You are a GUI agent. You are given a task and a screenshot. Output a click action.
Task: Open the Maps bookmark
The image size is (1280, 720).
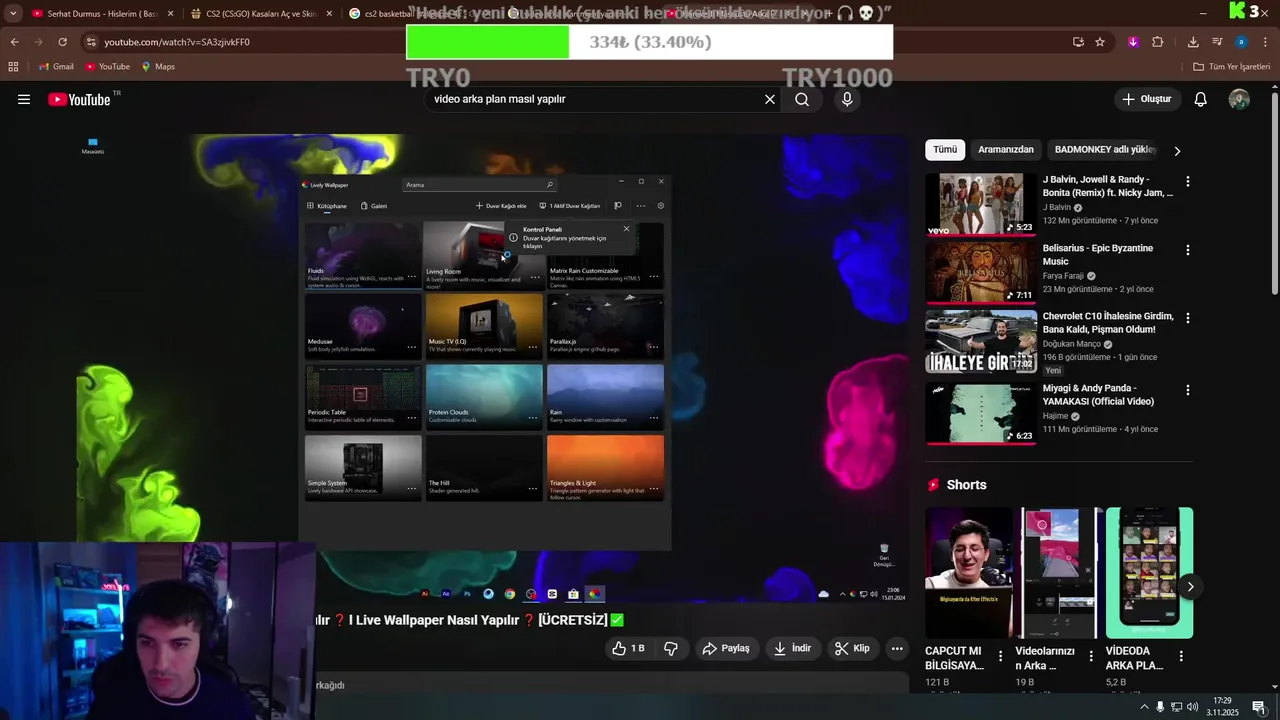(x=158, y=66)
